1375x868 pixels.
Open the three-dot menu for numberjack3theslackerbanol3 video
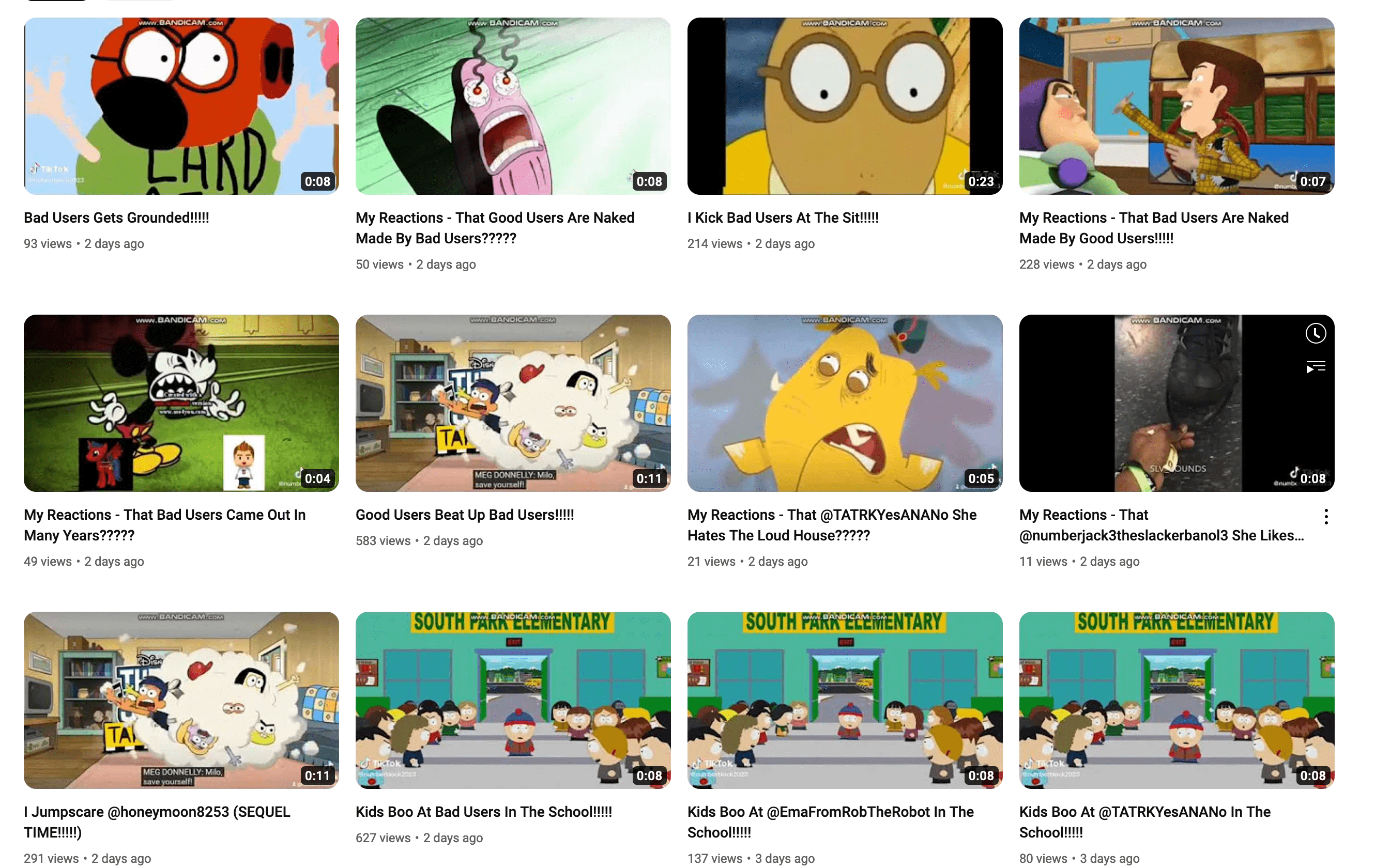1325,517
